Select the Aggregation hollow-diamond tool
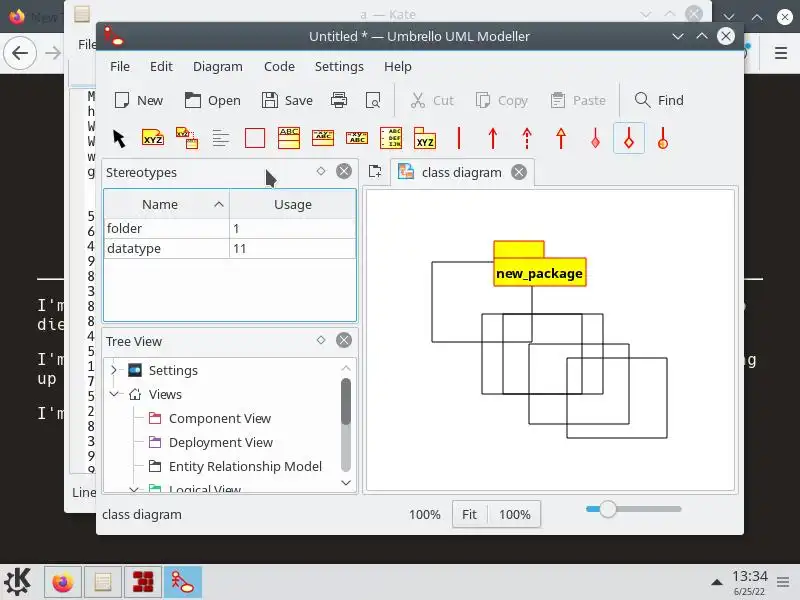This screenshot has height=600, width=800. (x=629, y=138)
